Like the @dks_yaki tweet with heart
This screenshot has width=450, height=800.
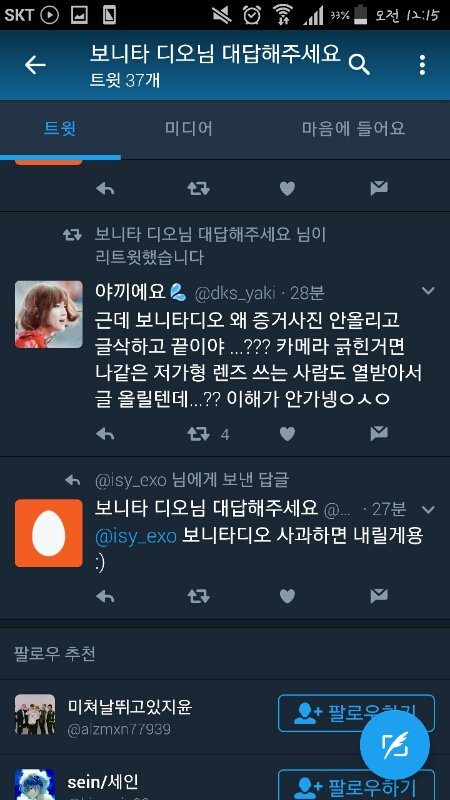tap(288, 434)
